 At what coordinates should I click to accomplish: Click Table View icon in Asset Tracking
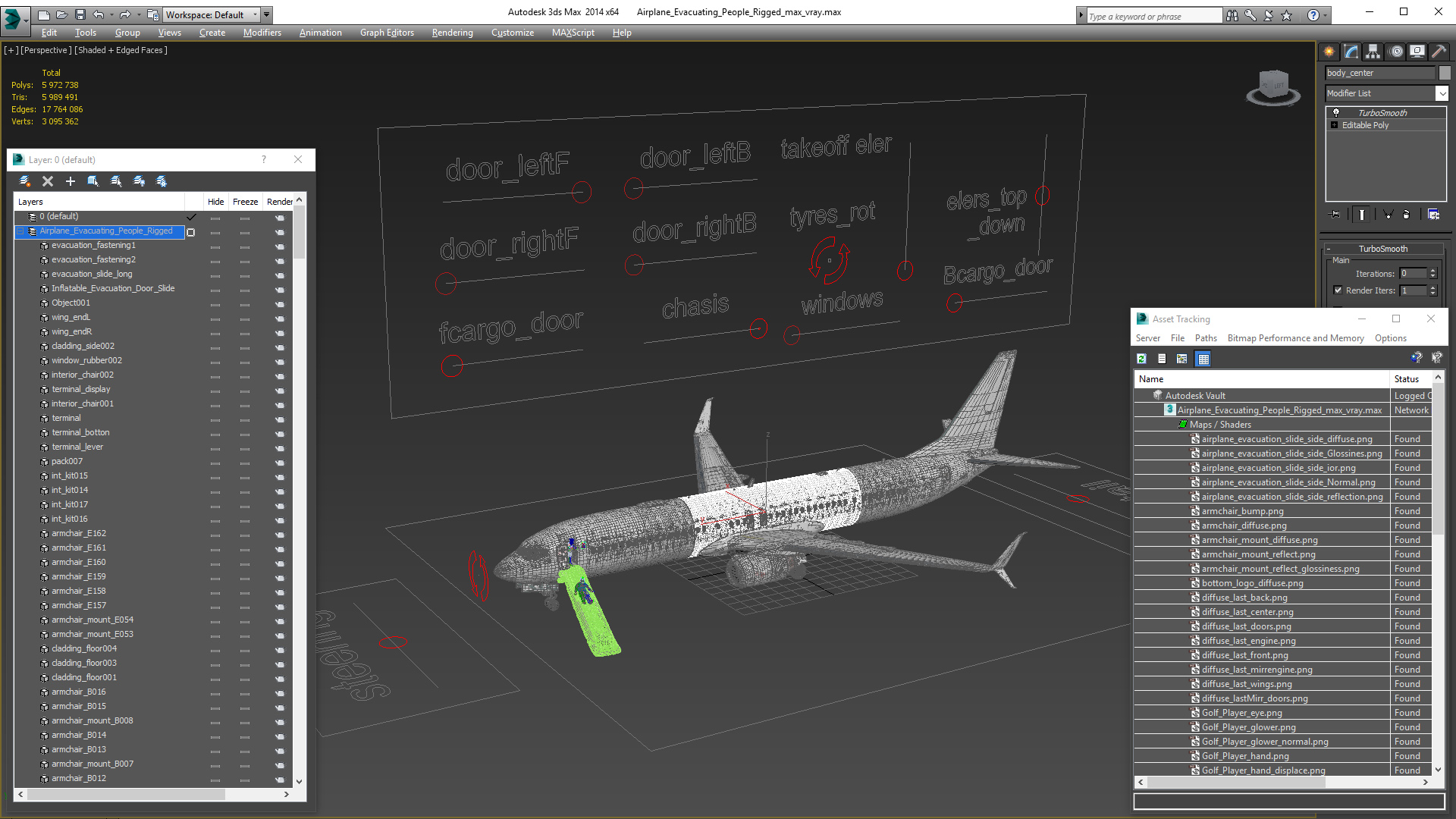tap(1203, 359)
